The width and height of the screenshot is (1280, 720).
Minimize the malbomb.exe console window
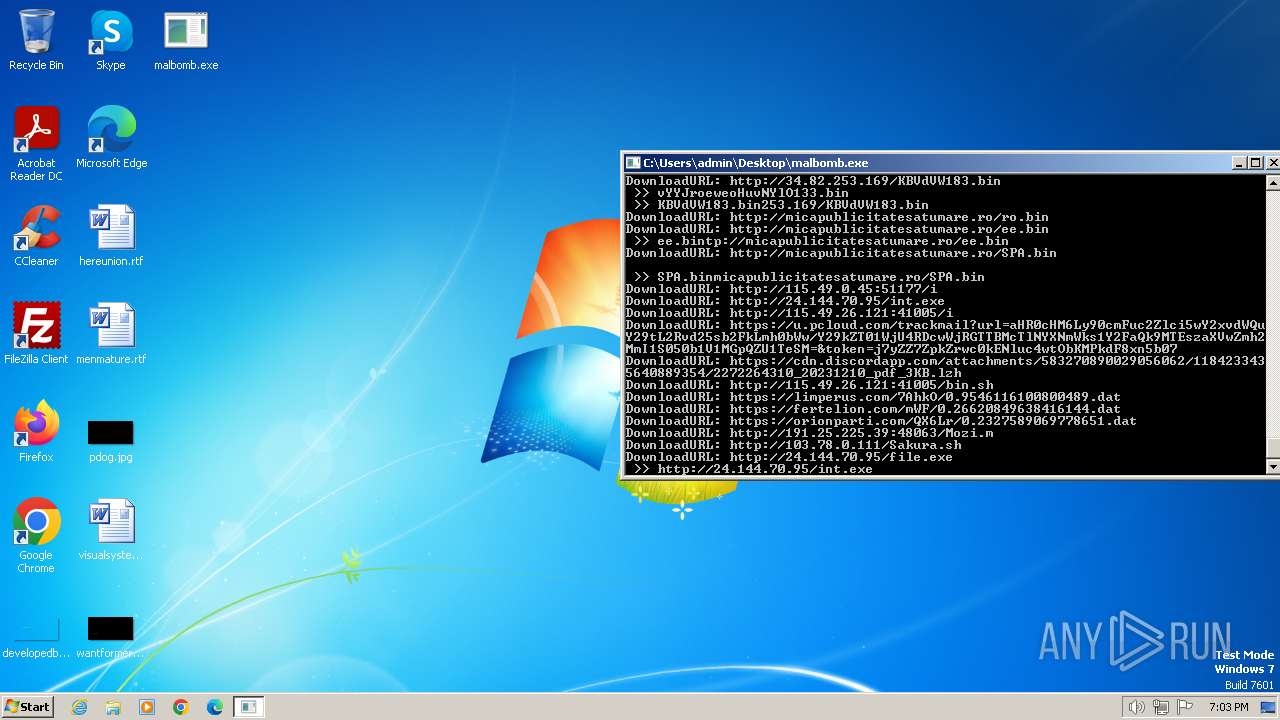tap(1239, 163)
